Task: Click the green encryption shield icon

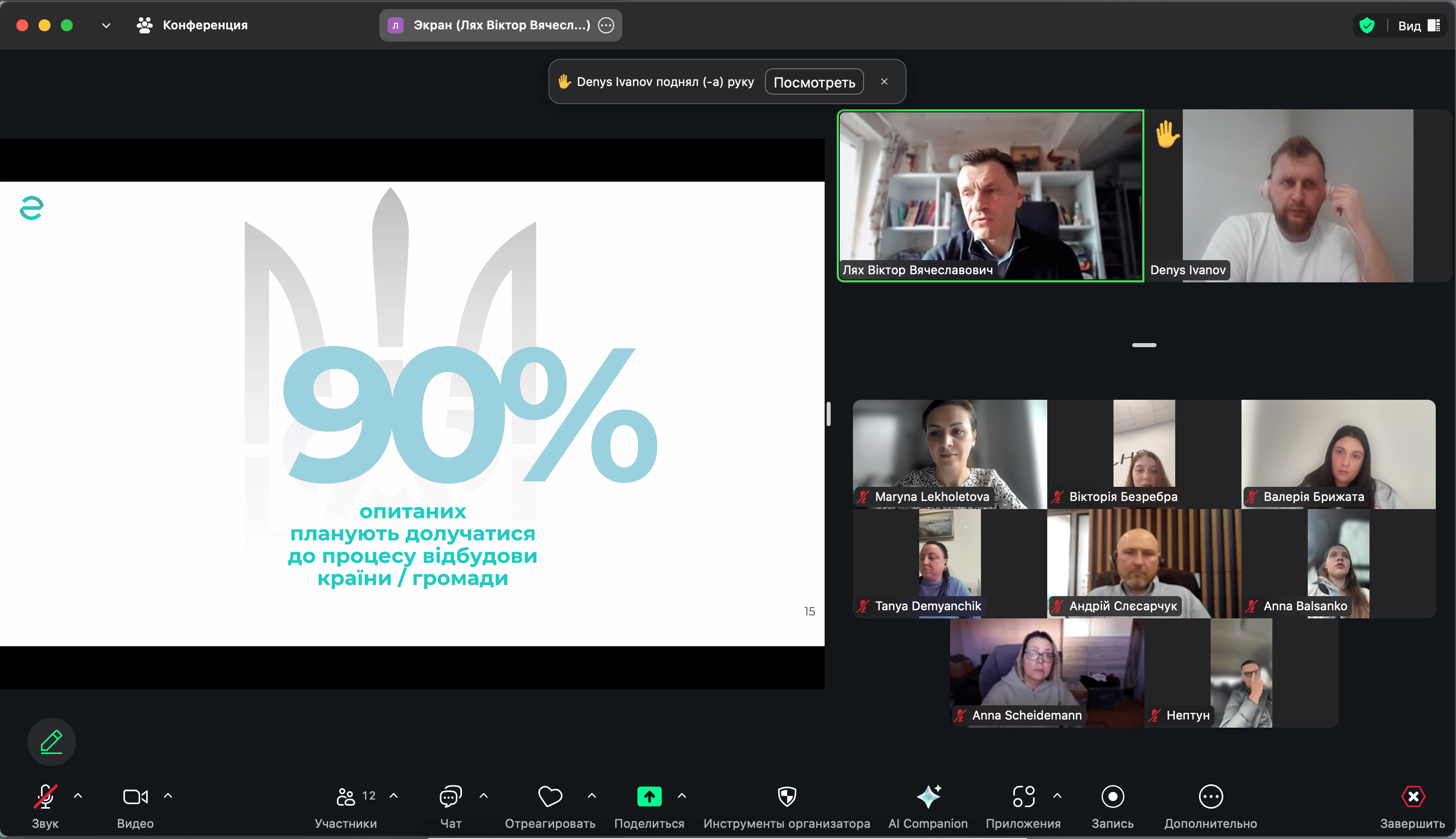Action: 1367,25
